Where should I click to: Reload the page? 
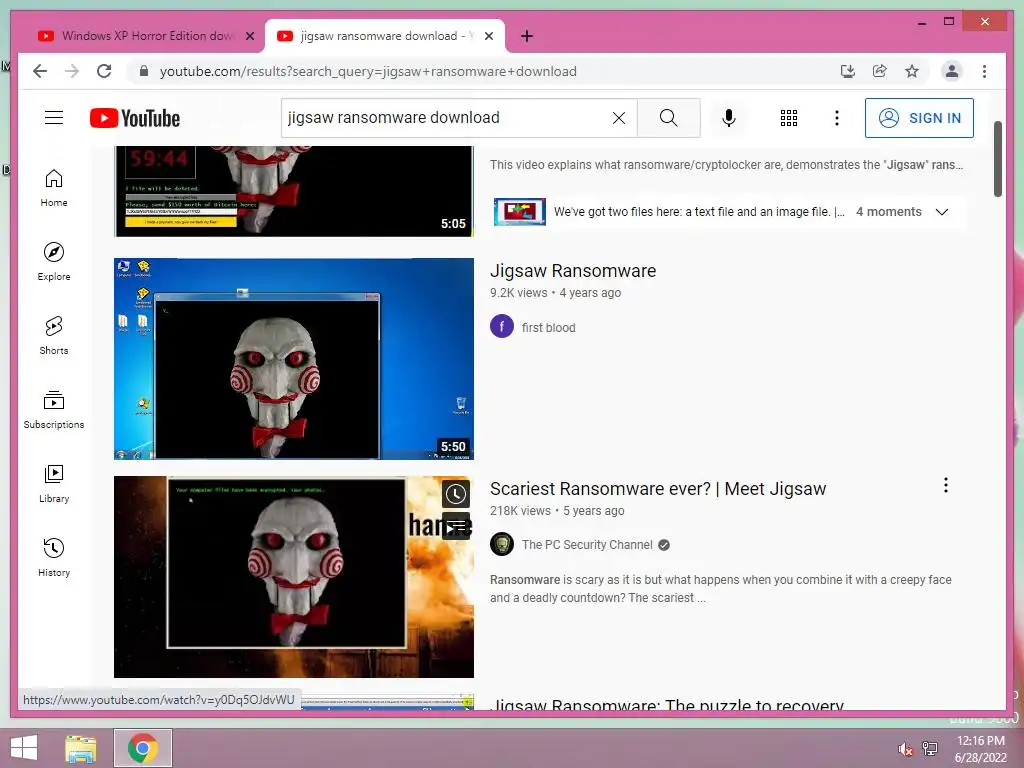[x=104, y=71]
